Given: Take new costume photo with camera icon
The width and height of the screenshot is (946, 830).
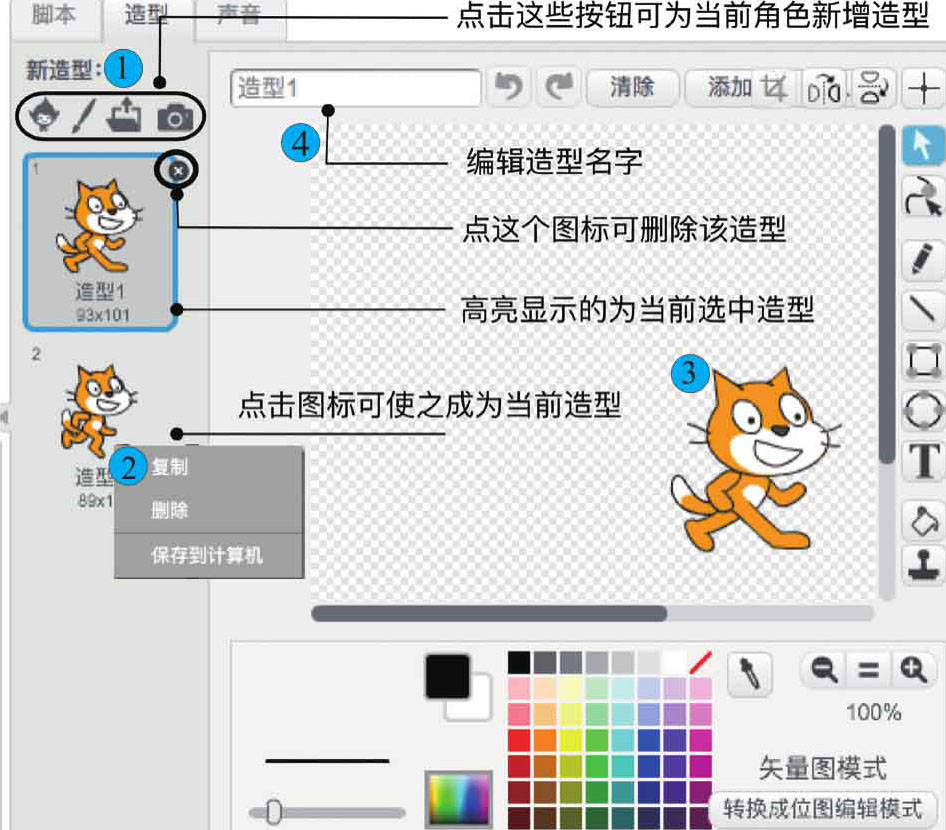Looking at the screenshot, I should click(x=175, y=118).
